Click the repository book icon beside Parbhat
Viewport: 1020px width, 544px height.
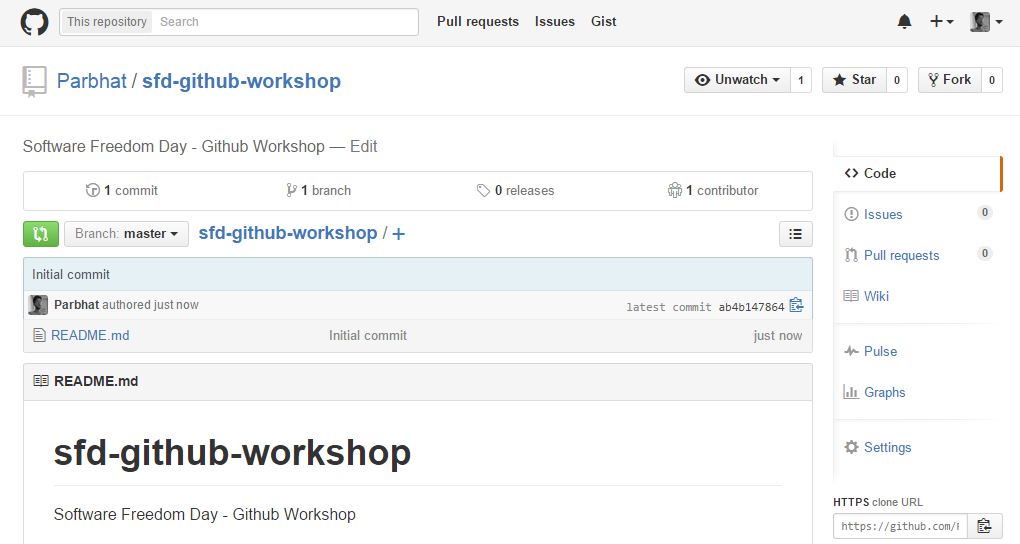click(34, 81)
